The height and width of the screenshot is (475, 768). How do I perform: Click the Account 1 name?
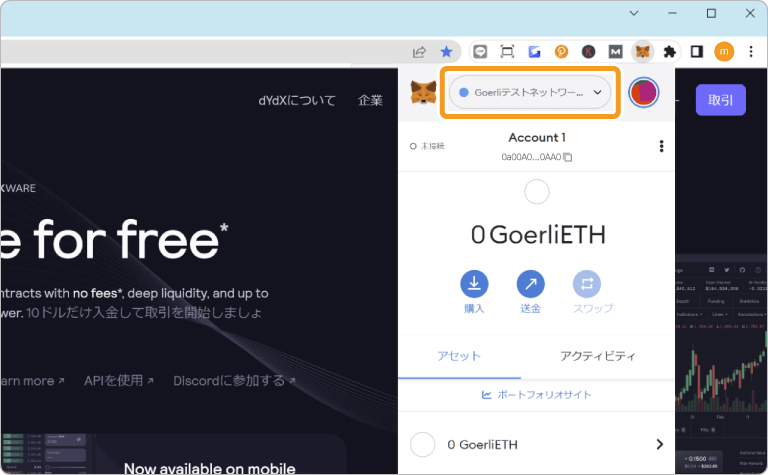[x=537, y=138]
